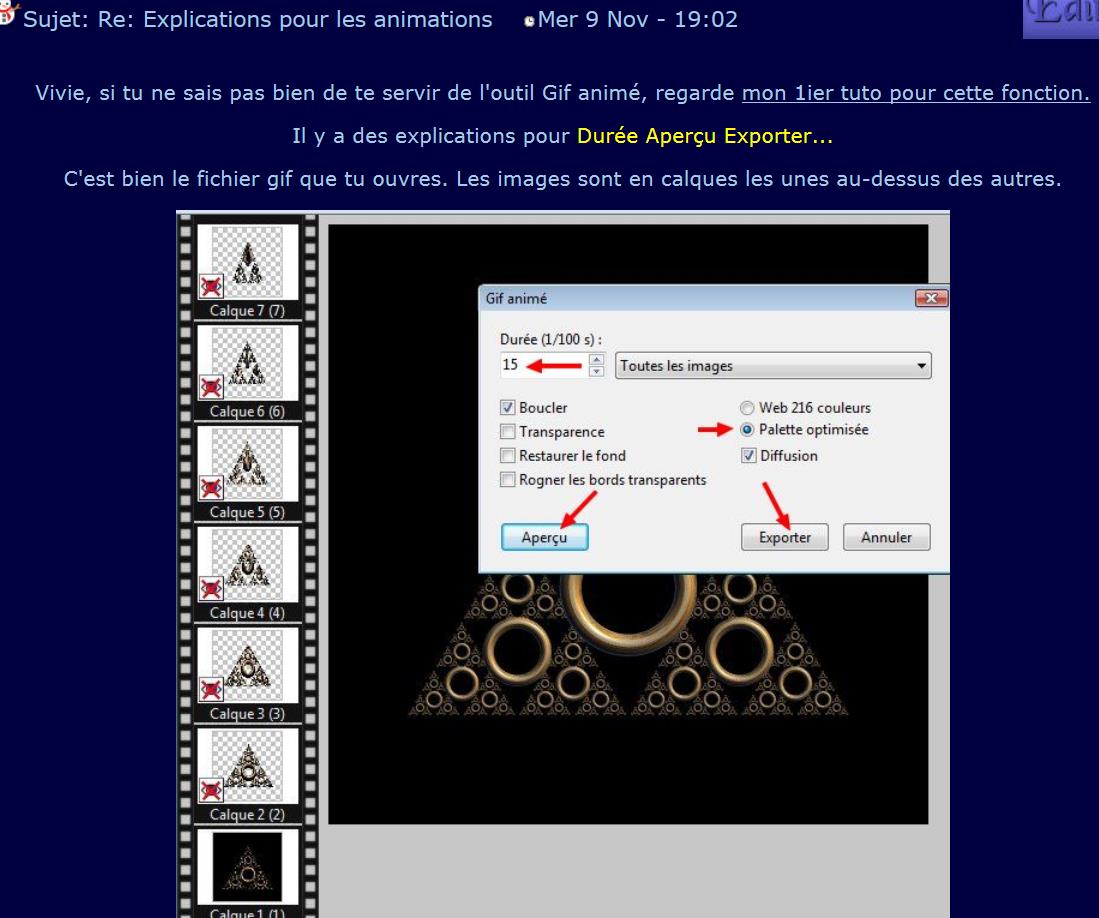Viewport: 1099px width, 918px height.
Task: Select the Calque 1 layer thumbnail
Action: pyautogui.click(x=240, y=866)
